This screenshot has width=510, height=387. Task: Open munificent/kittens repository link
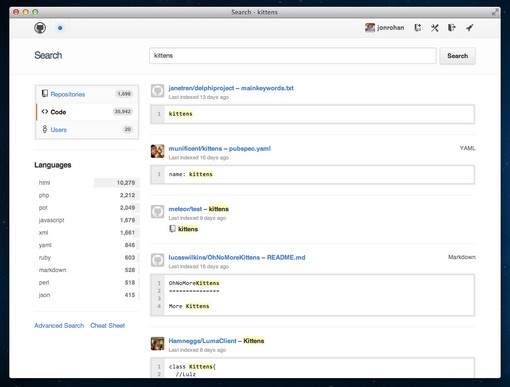pos(195,148)
